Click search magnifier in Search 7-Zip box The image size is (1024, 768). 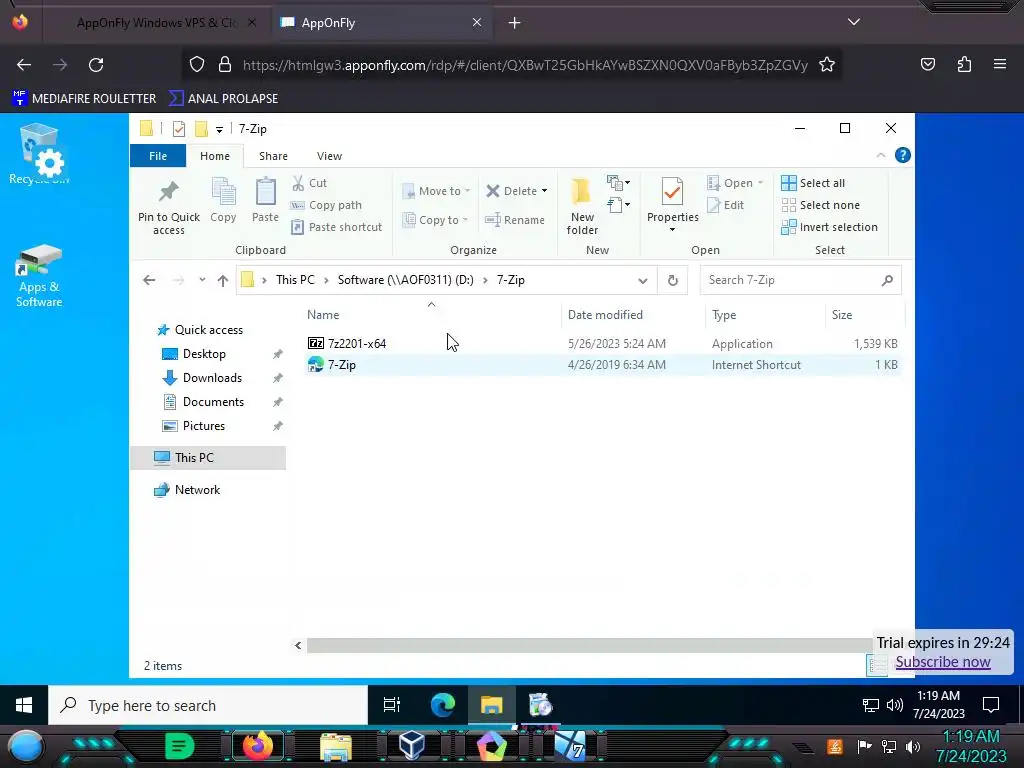tap(886, 280)
